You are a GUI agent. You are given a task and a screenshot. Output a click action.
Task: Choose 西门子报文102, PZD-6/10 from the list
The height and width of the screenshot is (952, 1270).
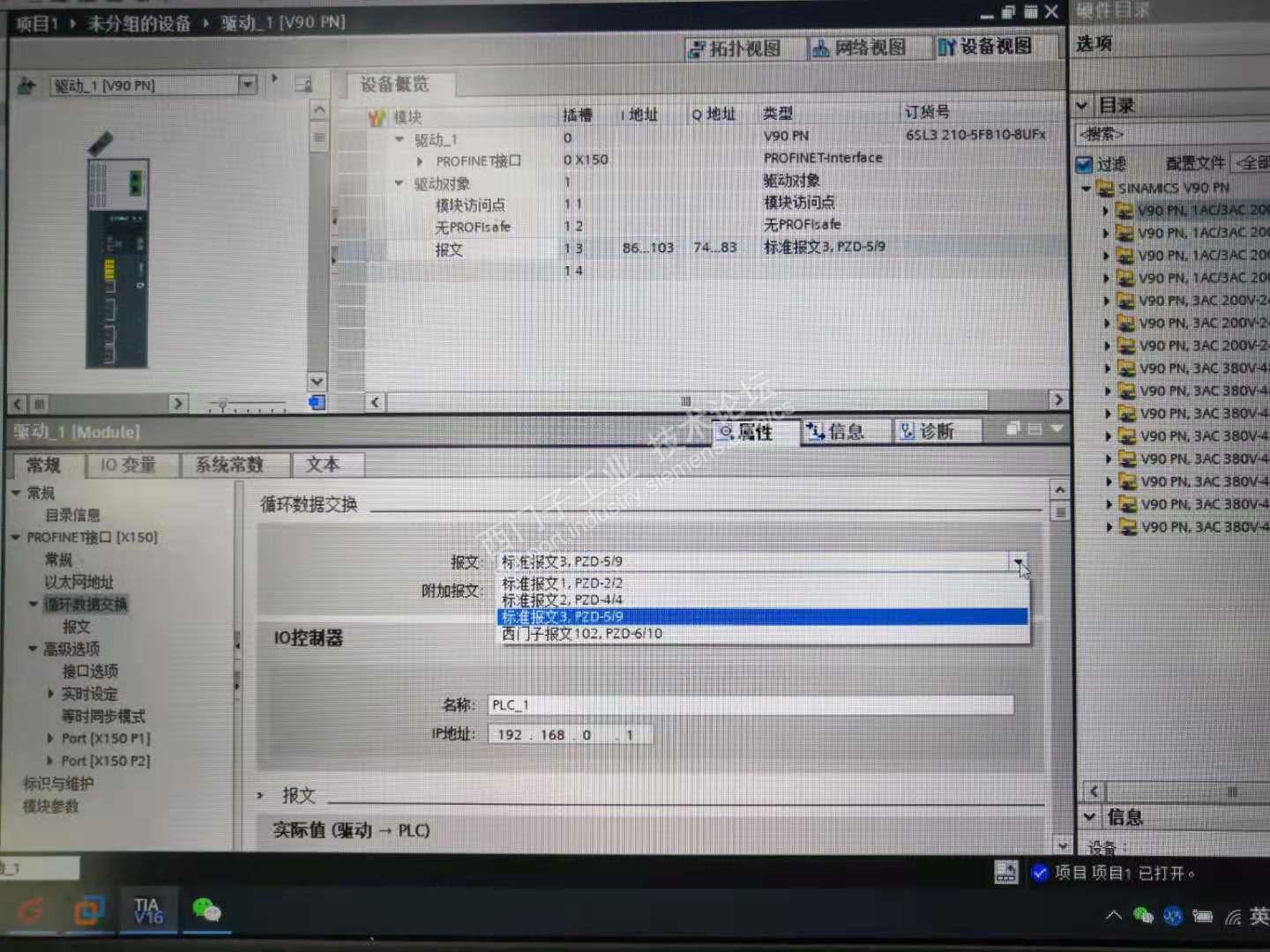pyautogui.click(x=763, y=633)
